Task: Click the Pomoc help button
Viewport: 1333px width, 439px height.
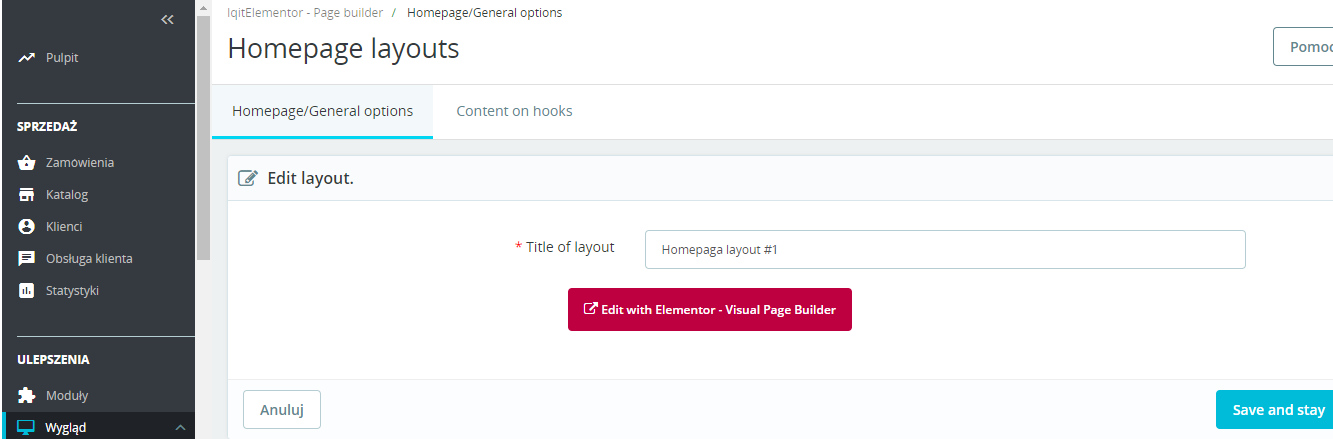Action: tap(1303, 47)
